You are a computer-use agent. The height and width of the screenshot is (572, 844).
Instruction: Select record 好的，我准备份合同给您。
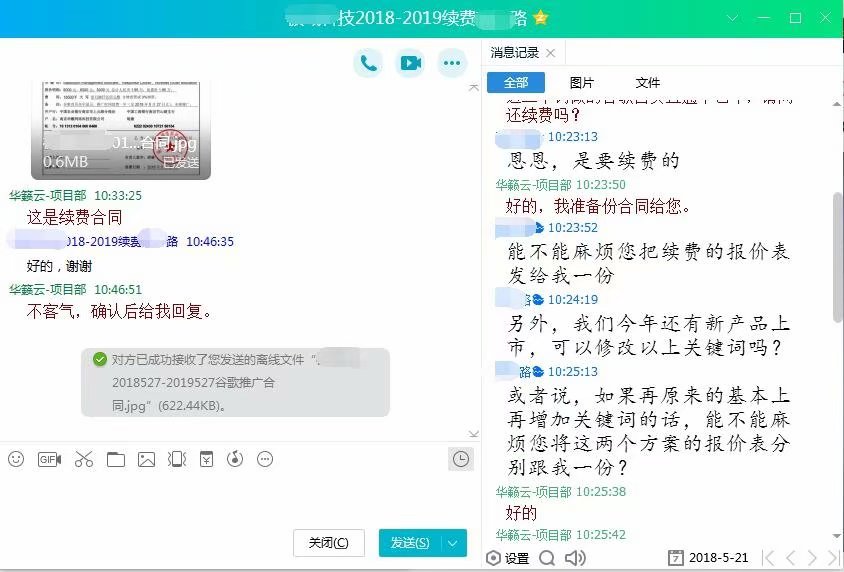(x=598, y=206)
